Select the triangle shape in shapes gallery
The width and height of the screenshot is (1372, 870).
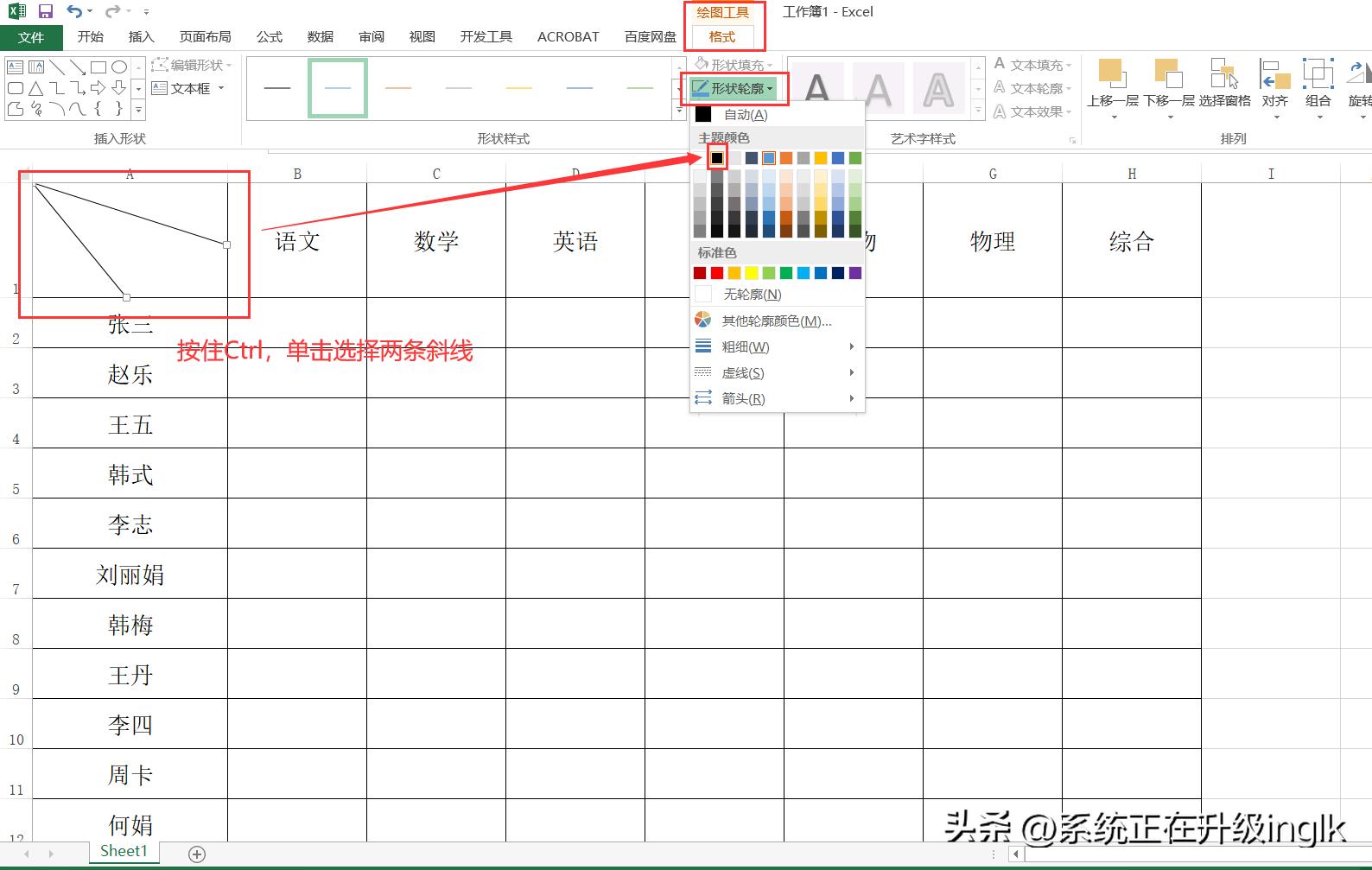(x=35, y=88)
